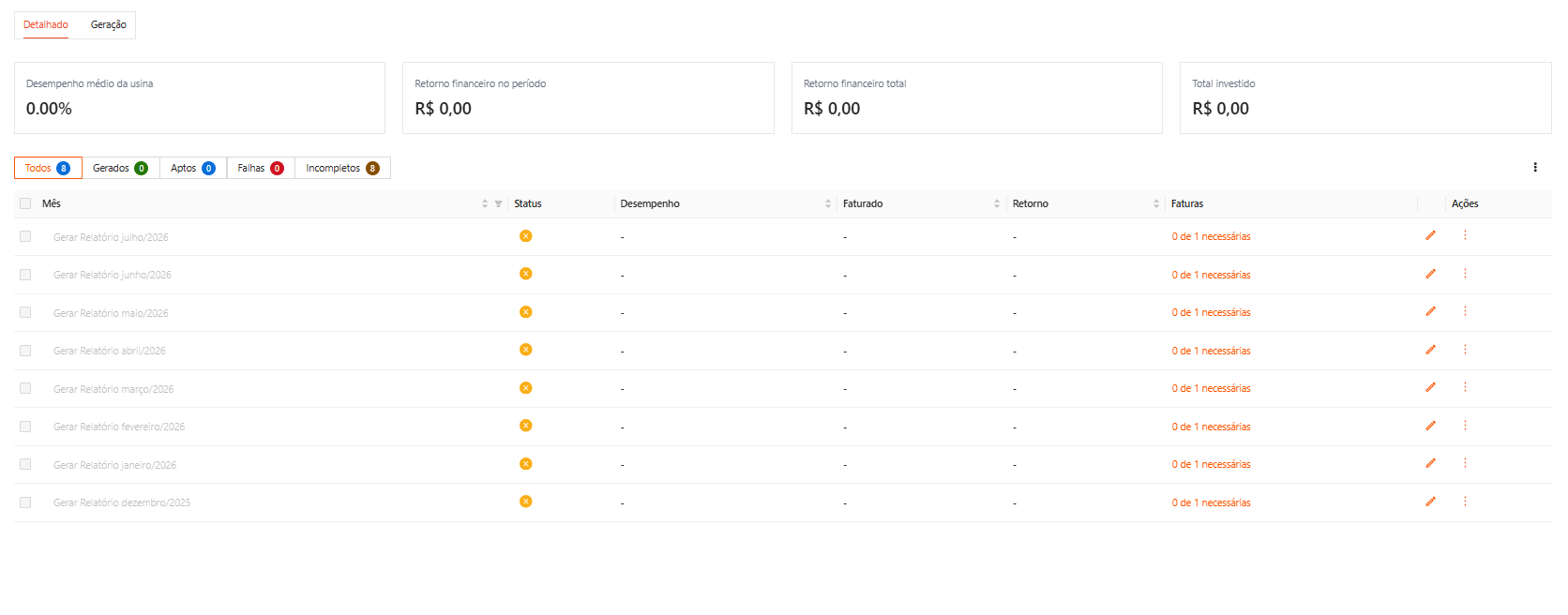Image resolution: width=1568 pixels, height=615 pixels.
Task: Click '0 de 1 necessárias' in fevereiro/2026 row
Action: click(1211, 427)
